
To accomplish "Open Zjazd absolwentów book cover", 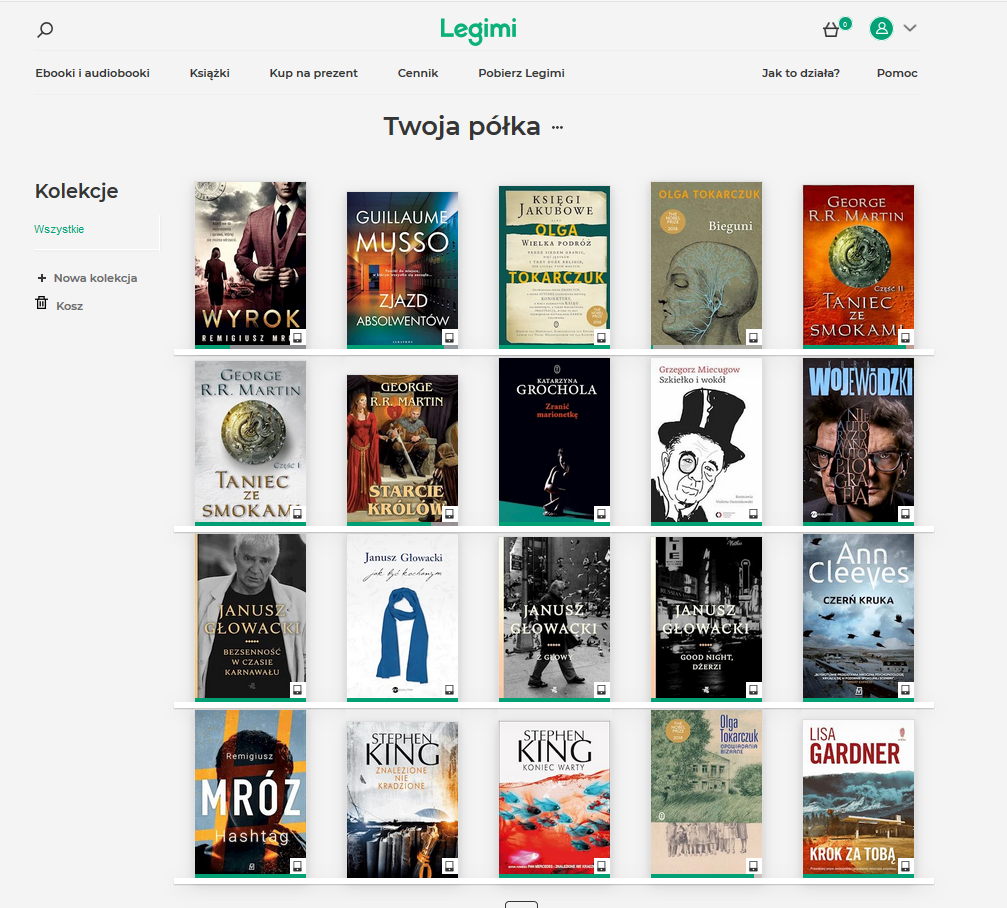I will 403,268.
